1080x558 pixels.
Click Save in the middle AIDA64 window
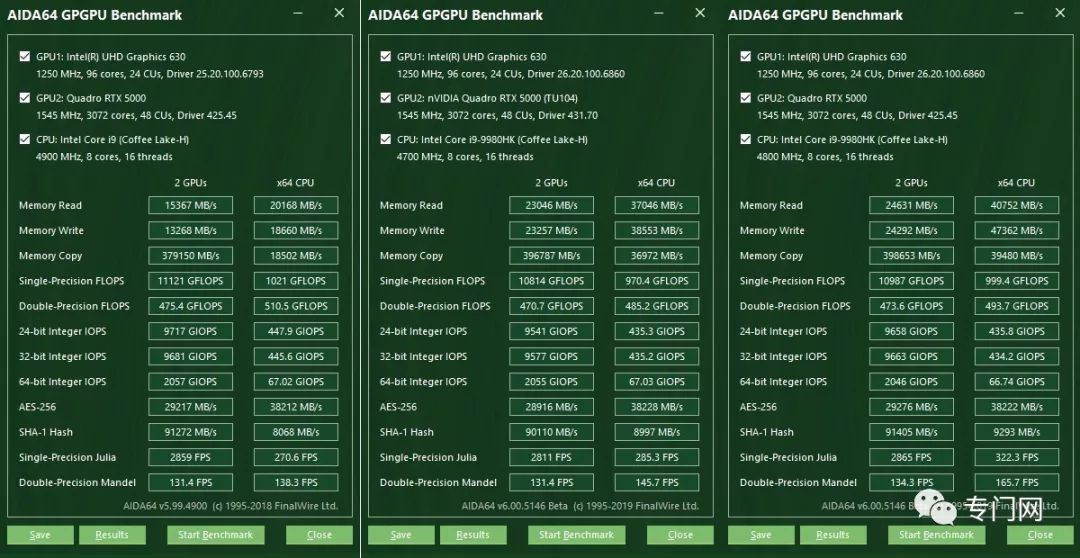[x=401, y=535]
